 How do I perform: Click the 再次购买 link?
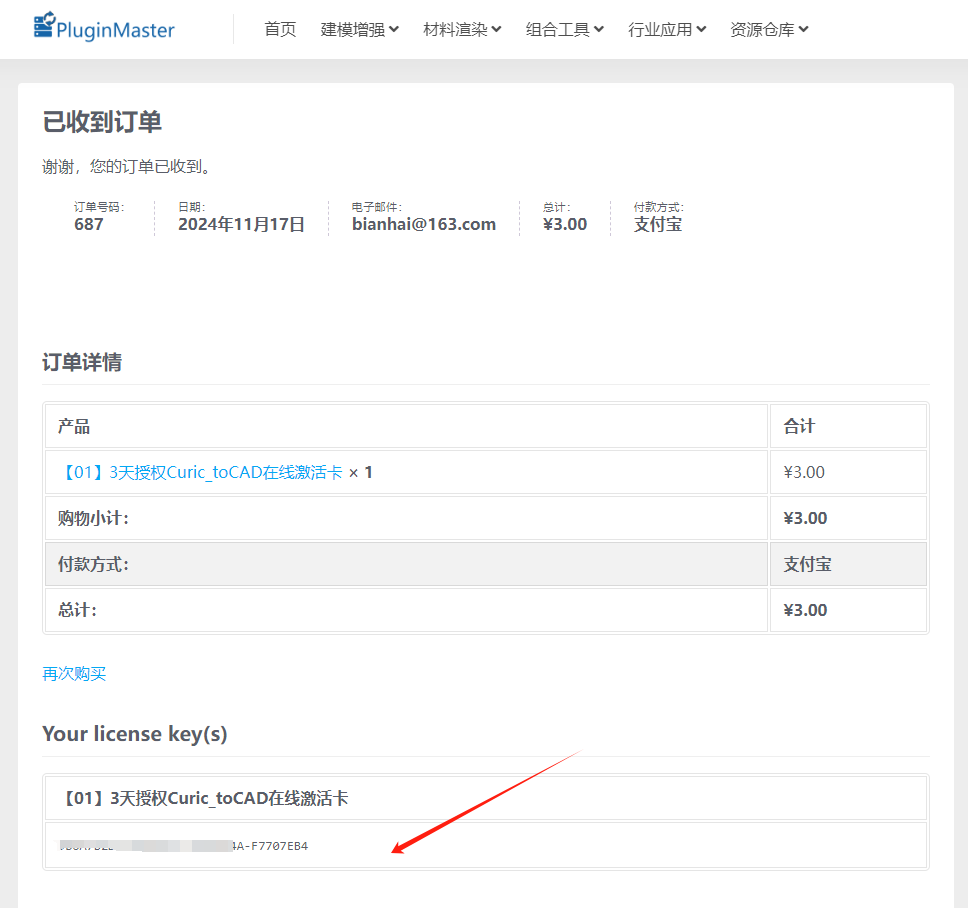pyautogui.click(x=74, y=673)
